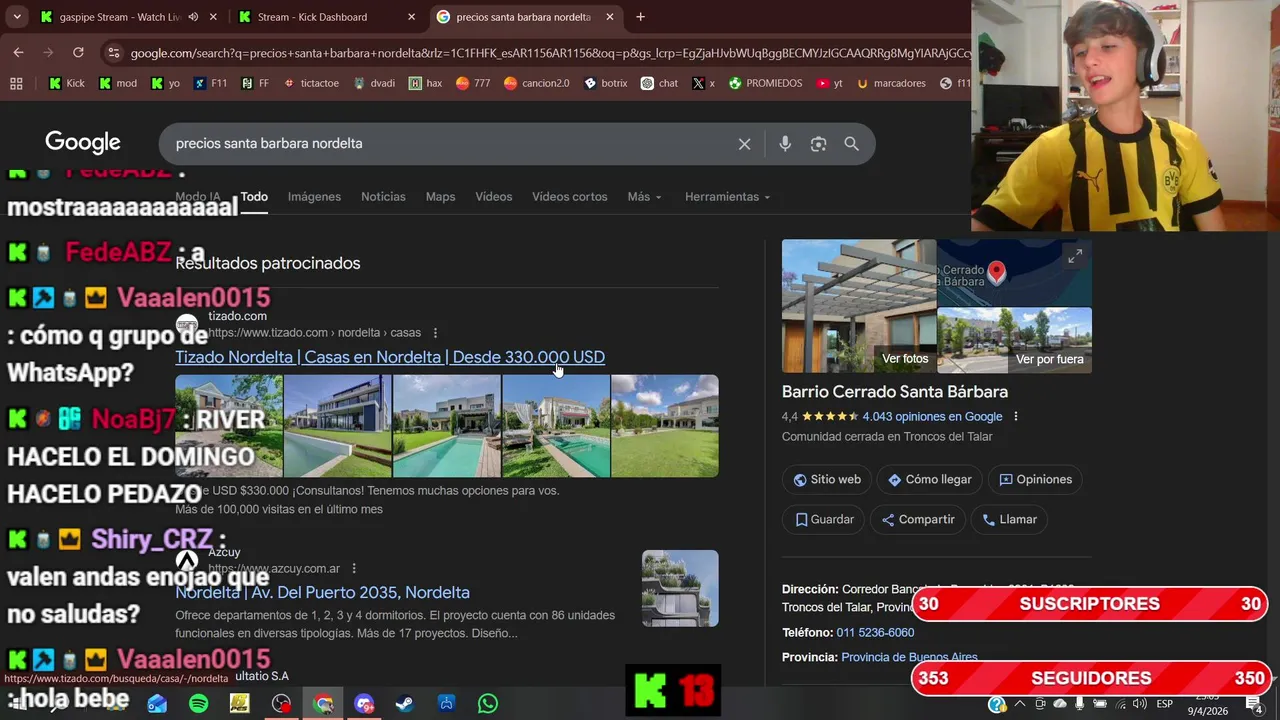Viewport: 1280px width, 720px height.
Task: Open the bookmarks apps grid icon
Action: (16, 83)
